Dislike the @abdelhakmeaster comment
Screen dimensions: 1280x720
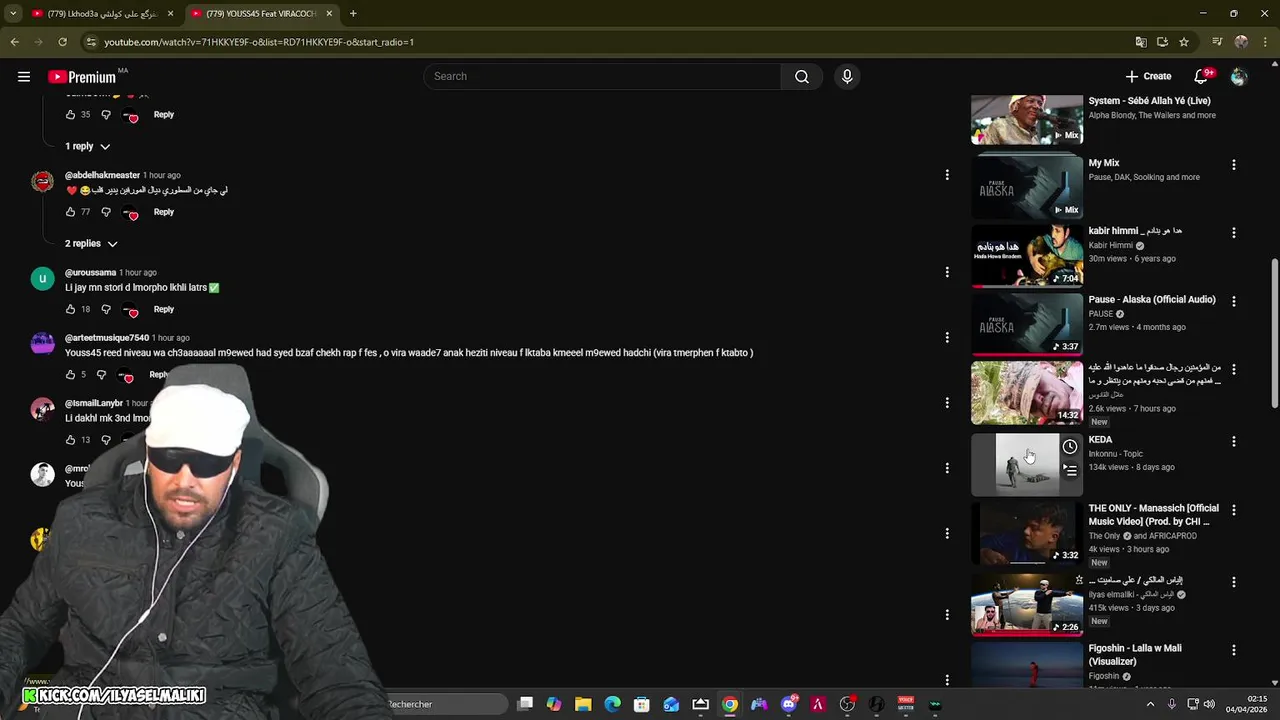(106, 212)
